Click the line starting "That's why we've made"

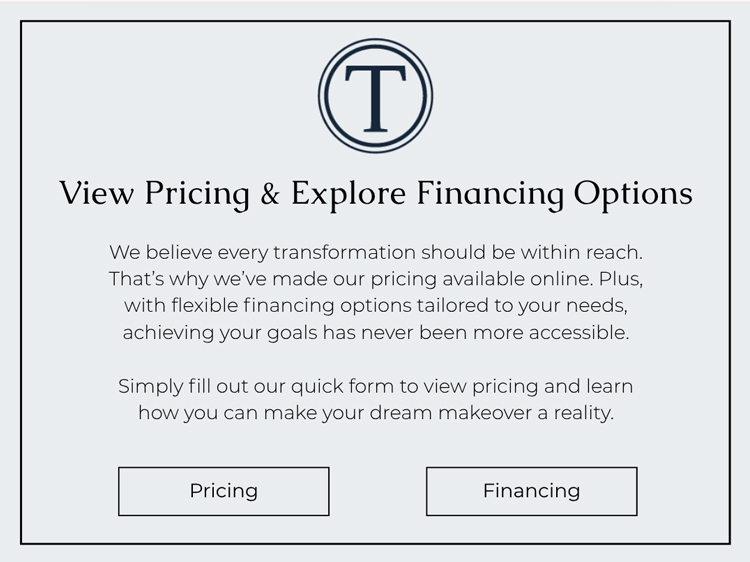375,279
